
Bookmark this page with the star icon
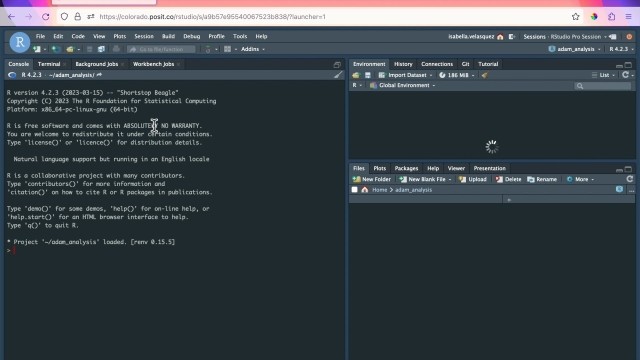[576, 17]
